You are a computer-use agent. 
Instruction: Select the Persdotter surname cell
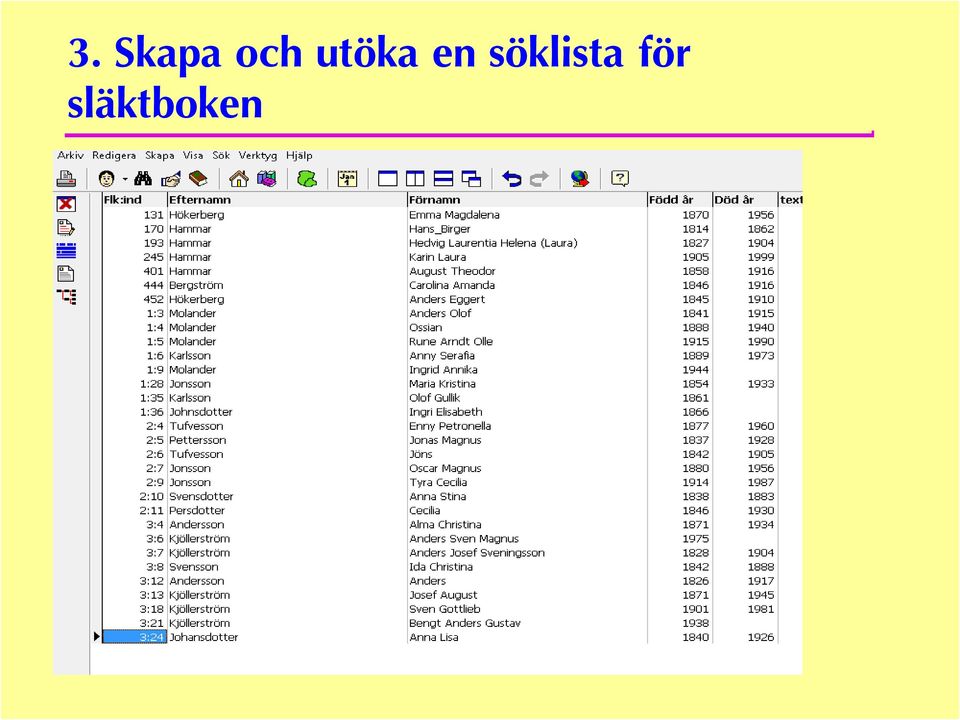point(287,511)
